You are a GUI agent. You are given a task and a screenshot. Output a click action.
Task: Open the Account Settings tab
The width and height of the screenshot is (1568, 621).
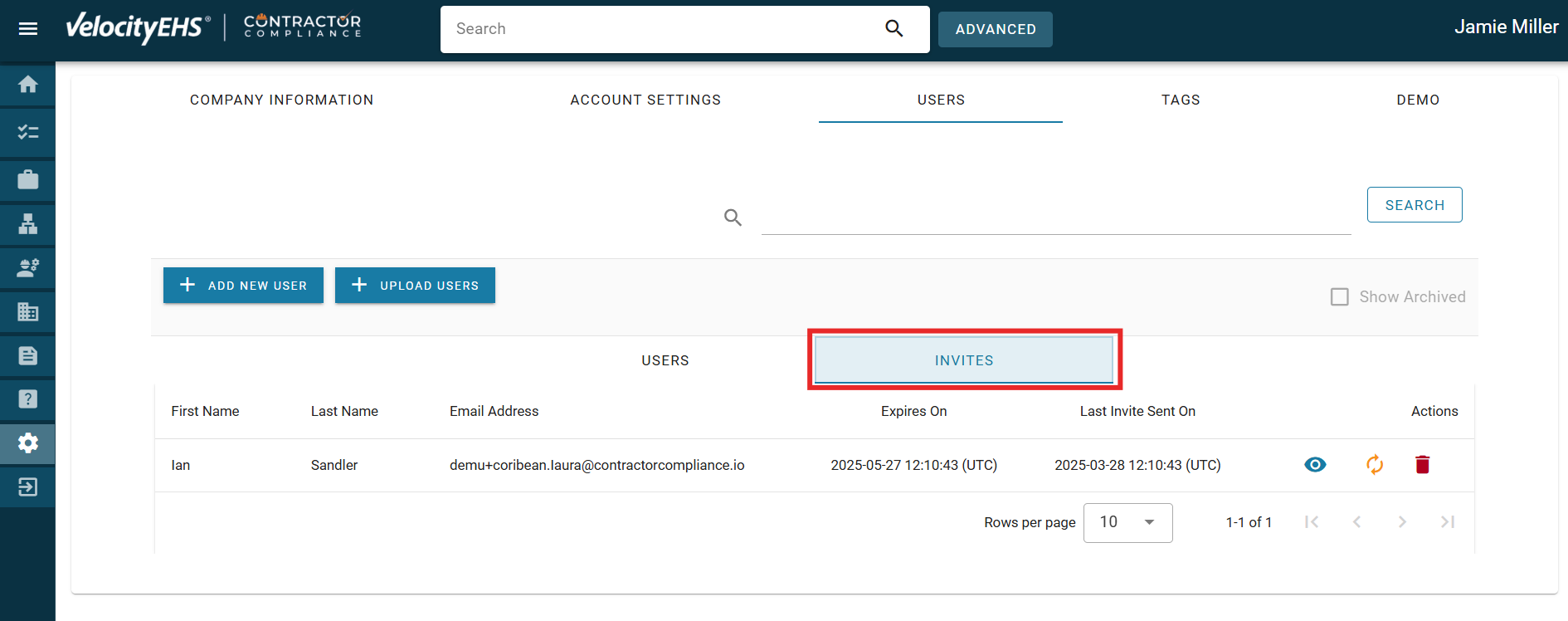[x=645, y=100]
